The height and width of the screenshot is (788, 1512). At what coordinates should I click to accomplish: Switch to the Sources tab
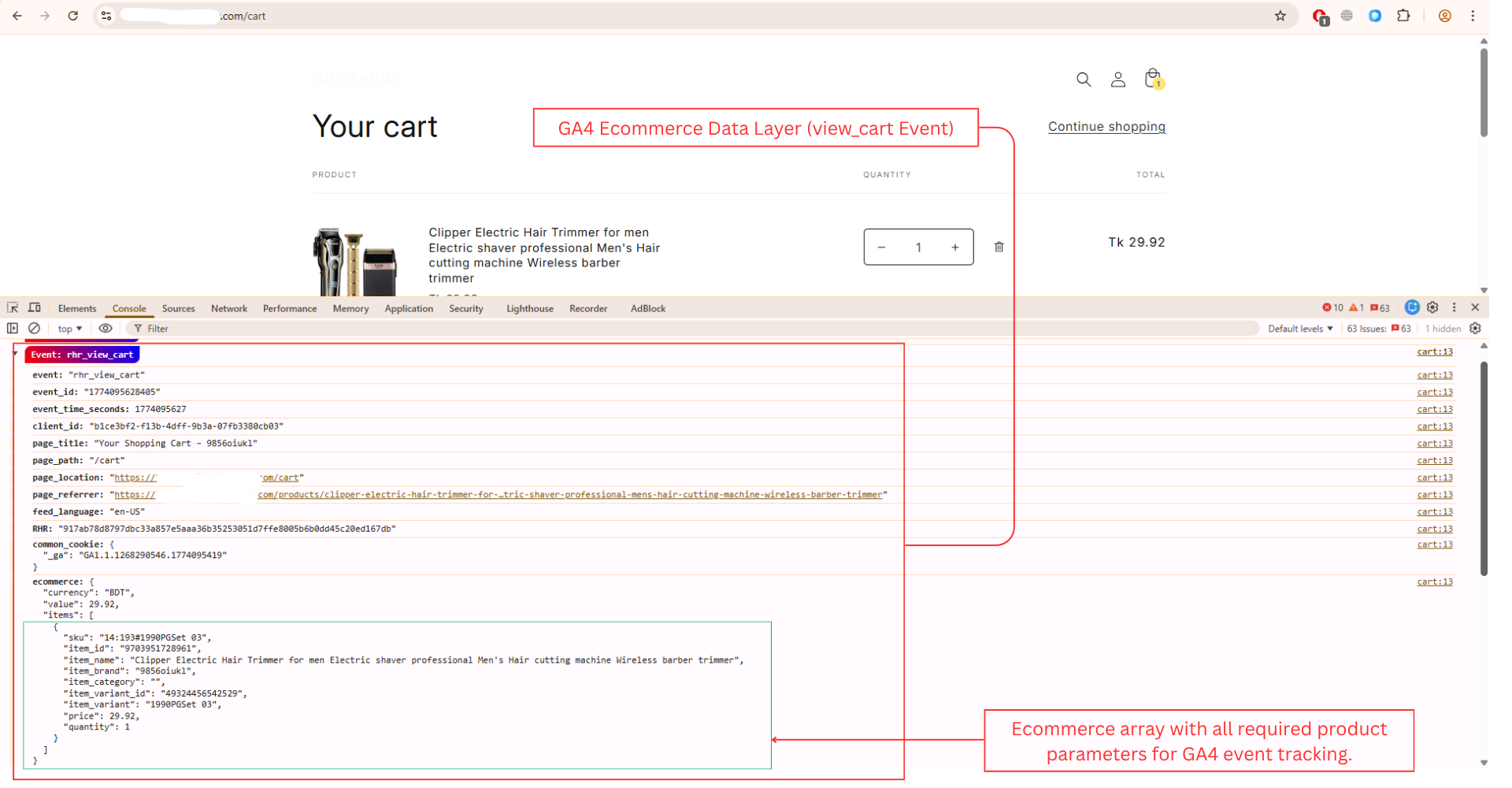(179, 309)
